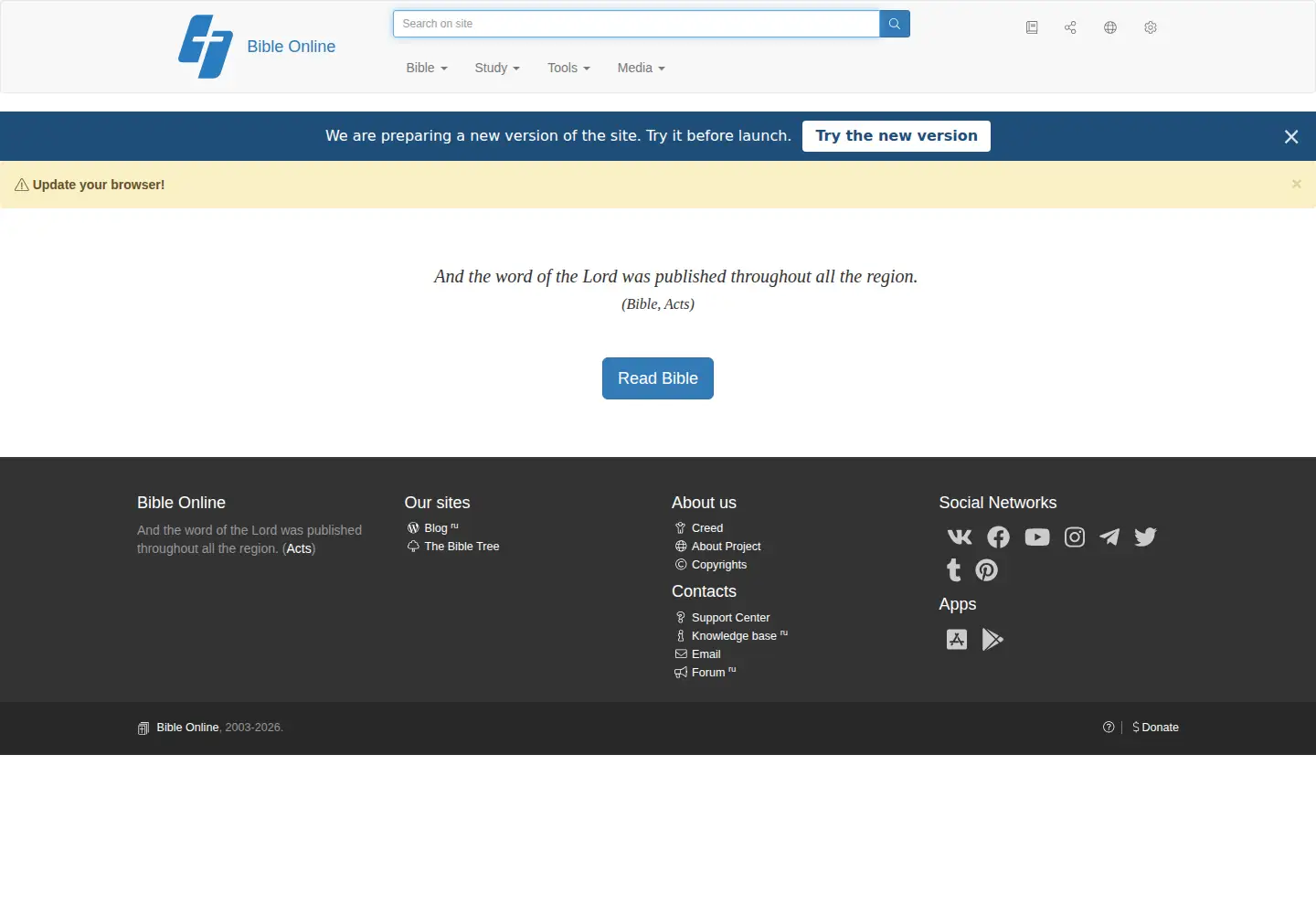Open the settings gear icon
This screenshot has width=1316, height=914.
click(1151, 27)
